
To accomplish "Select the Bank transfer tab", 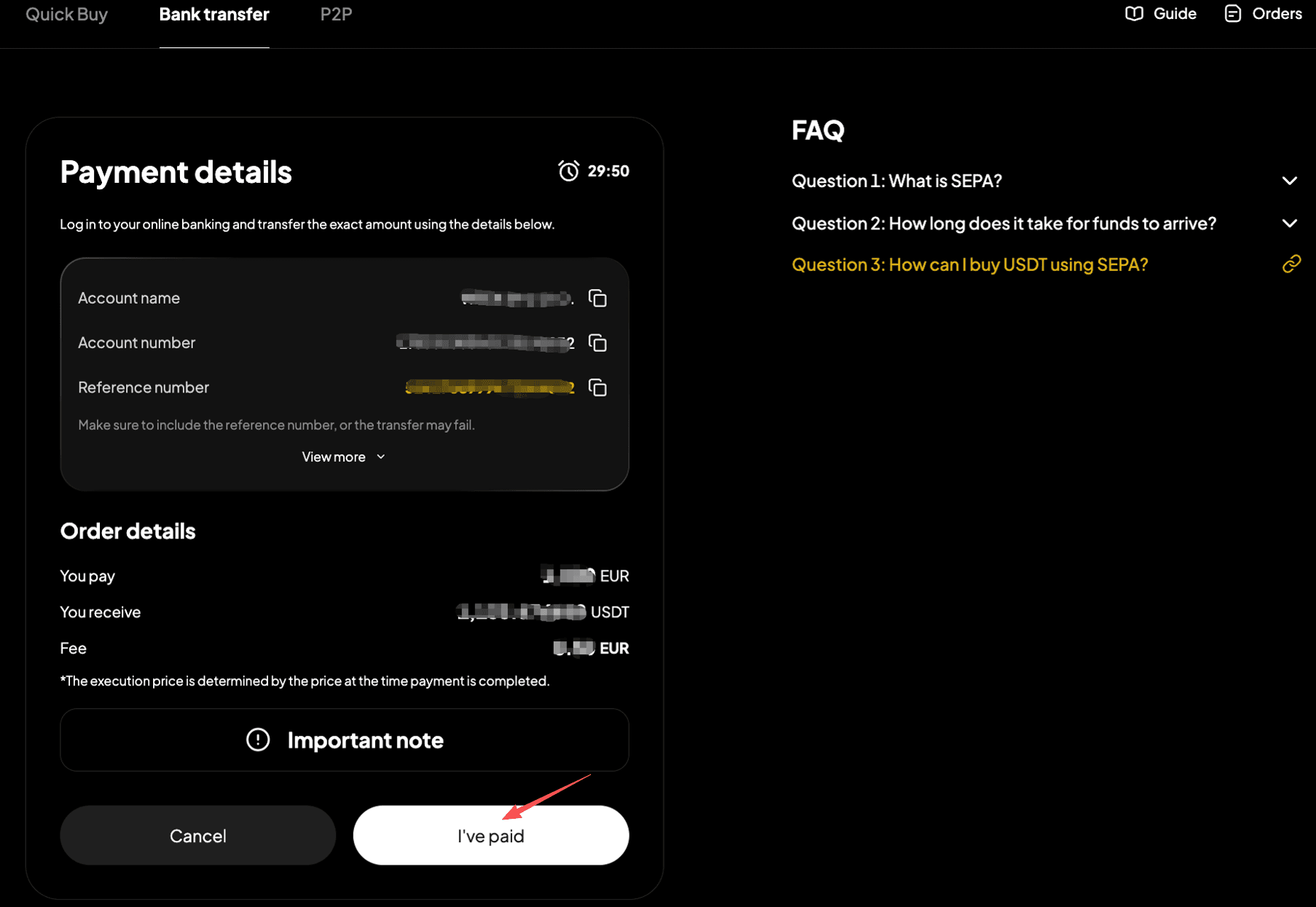I will [x=214, y=15].
